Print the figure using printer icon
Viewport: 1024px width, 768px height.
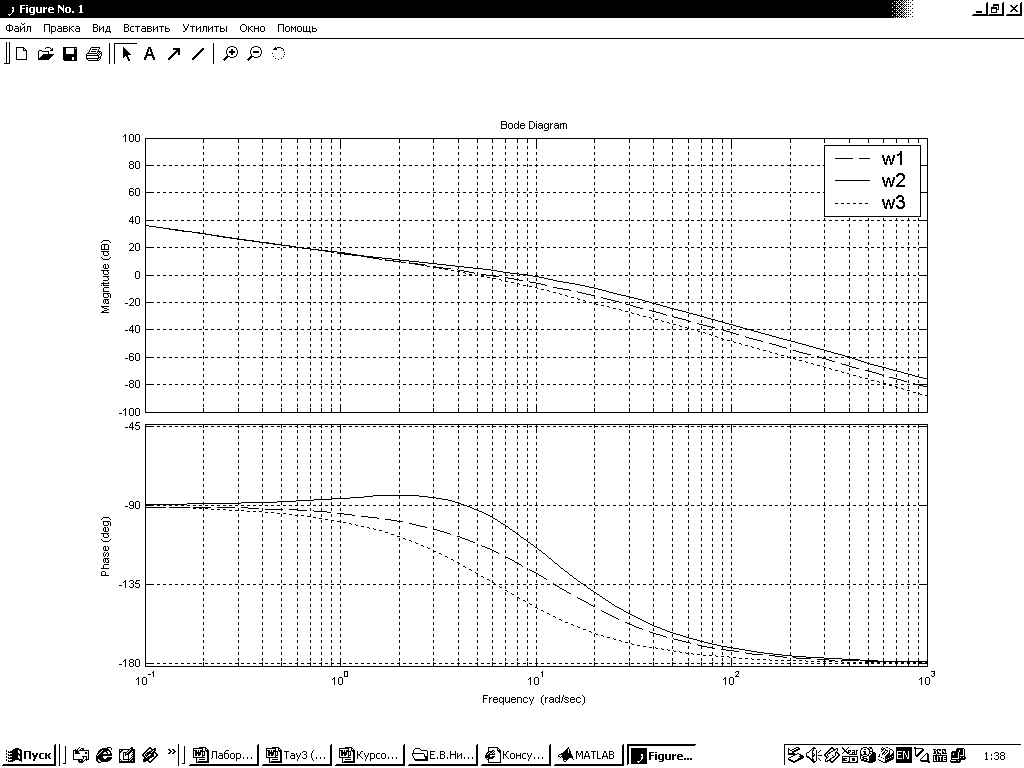[93, 54]
